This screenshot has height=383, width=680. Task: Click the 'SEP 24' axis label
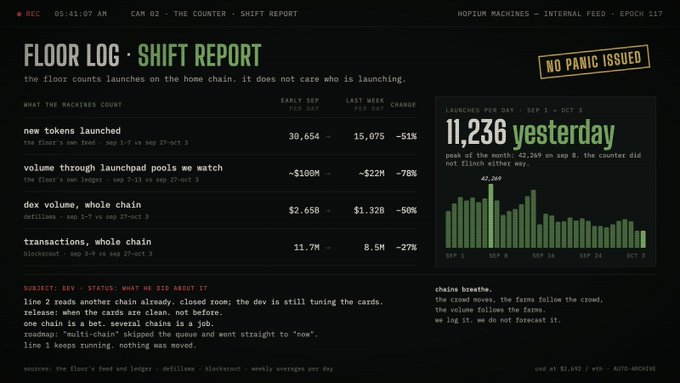click(x=591, y=256)
